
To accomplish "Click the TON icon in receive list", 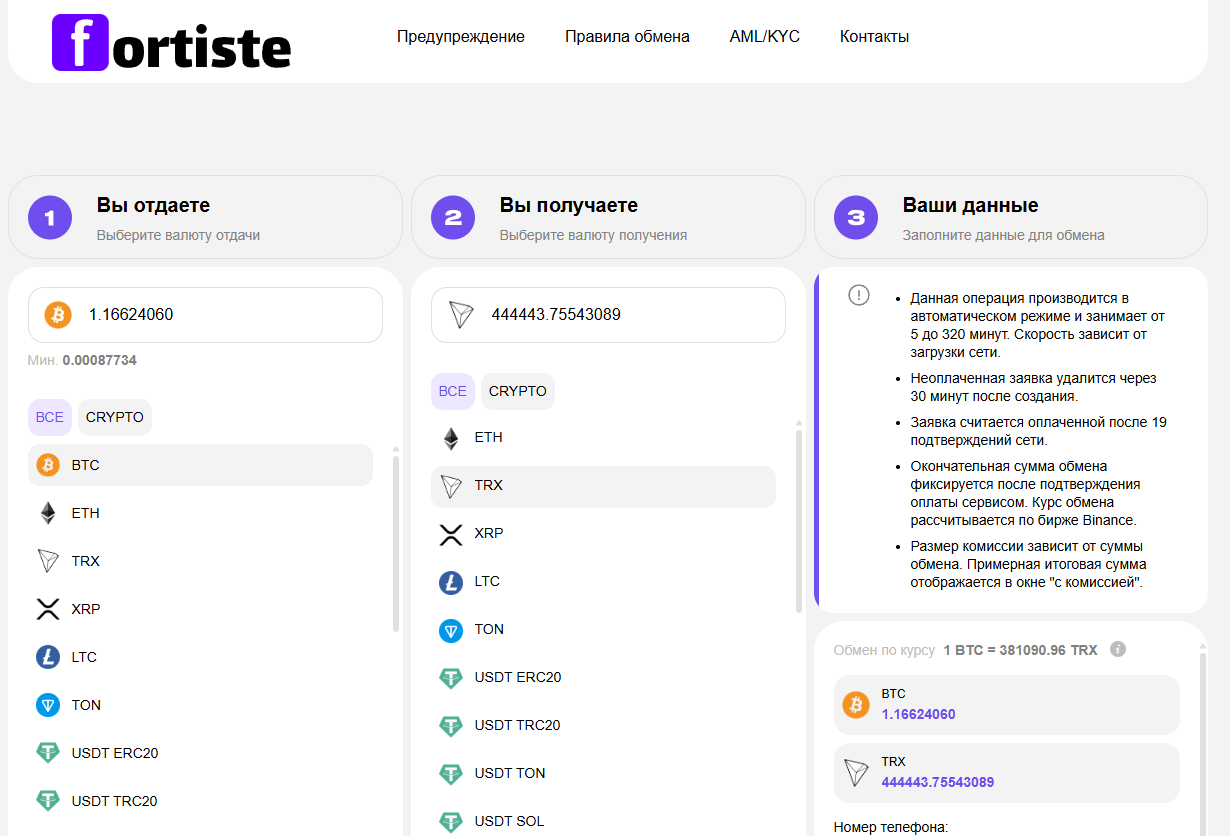I will (x=451, y=630).
